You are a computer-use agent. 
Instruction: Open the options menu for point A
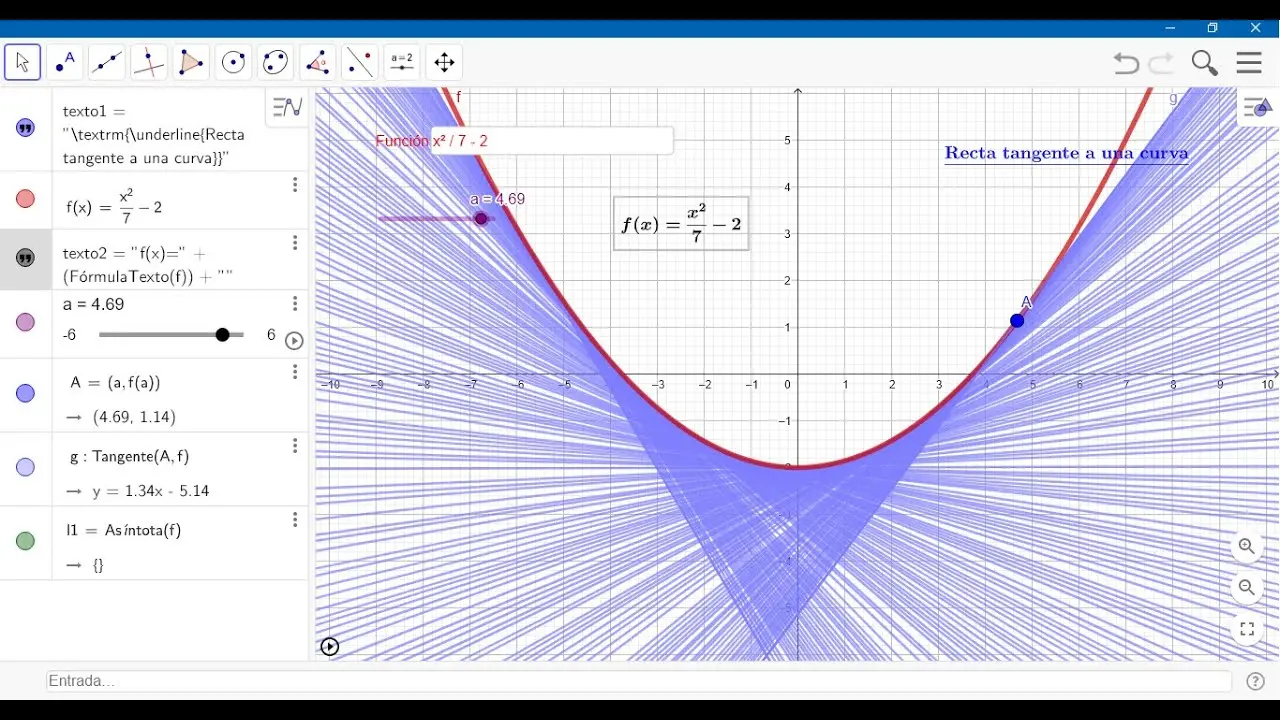pyautogui.click(x=295, y=372)
